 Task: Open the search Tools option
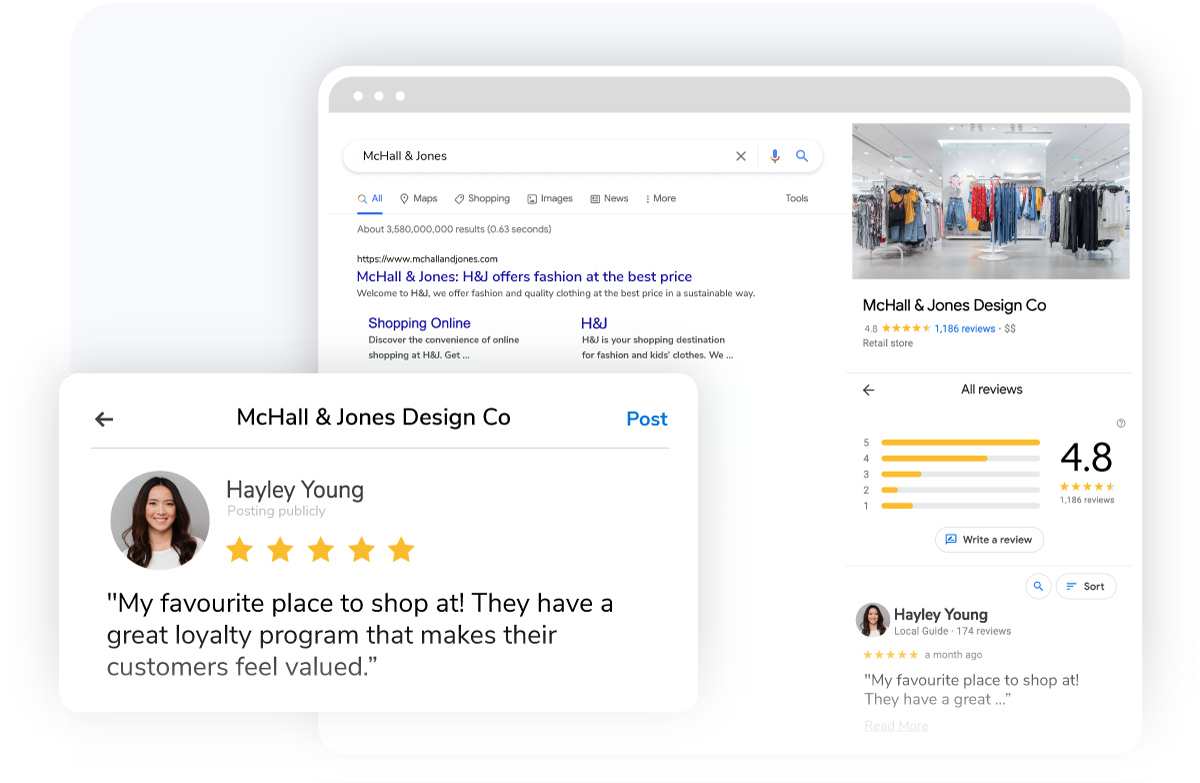[x=797, y=198]
